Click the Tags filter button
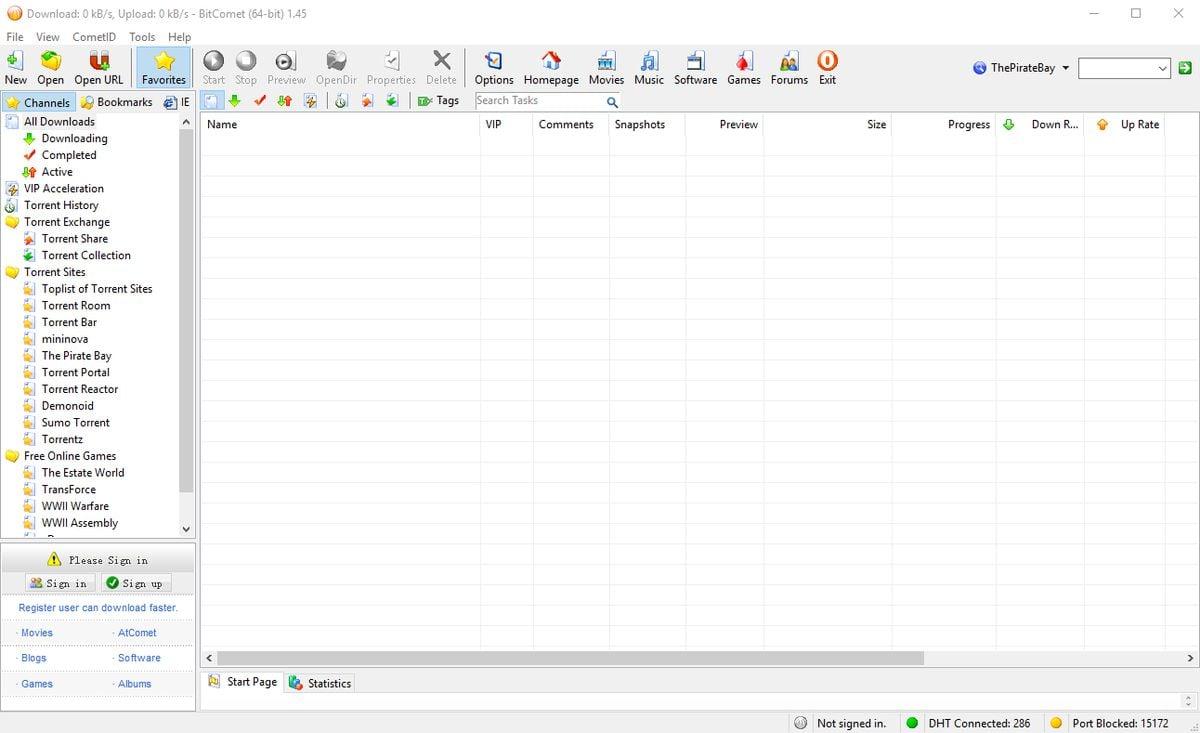The width and height of the screenshot is (1200, 733). click(x=438, y=101)
